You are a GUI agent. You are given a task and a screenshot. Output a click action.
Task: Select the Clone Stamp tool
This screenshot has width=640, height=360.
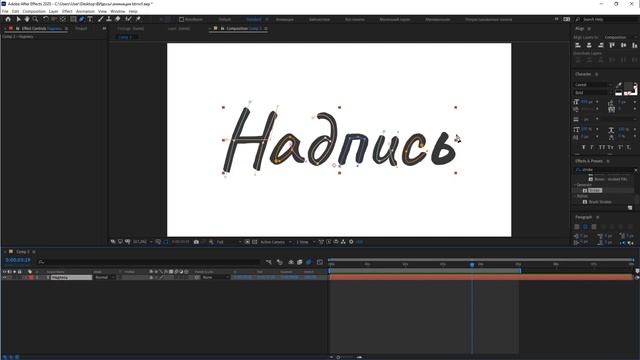pyautogui.click(x=109, y=19)
